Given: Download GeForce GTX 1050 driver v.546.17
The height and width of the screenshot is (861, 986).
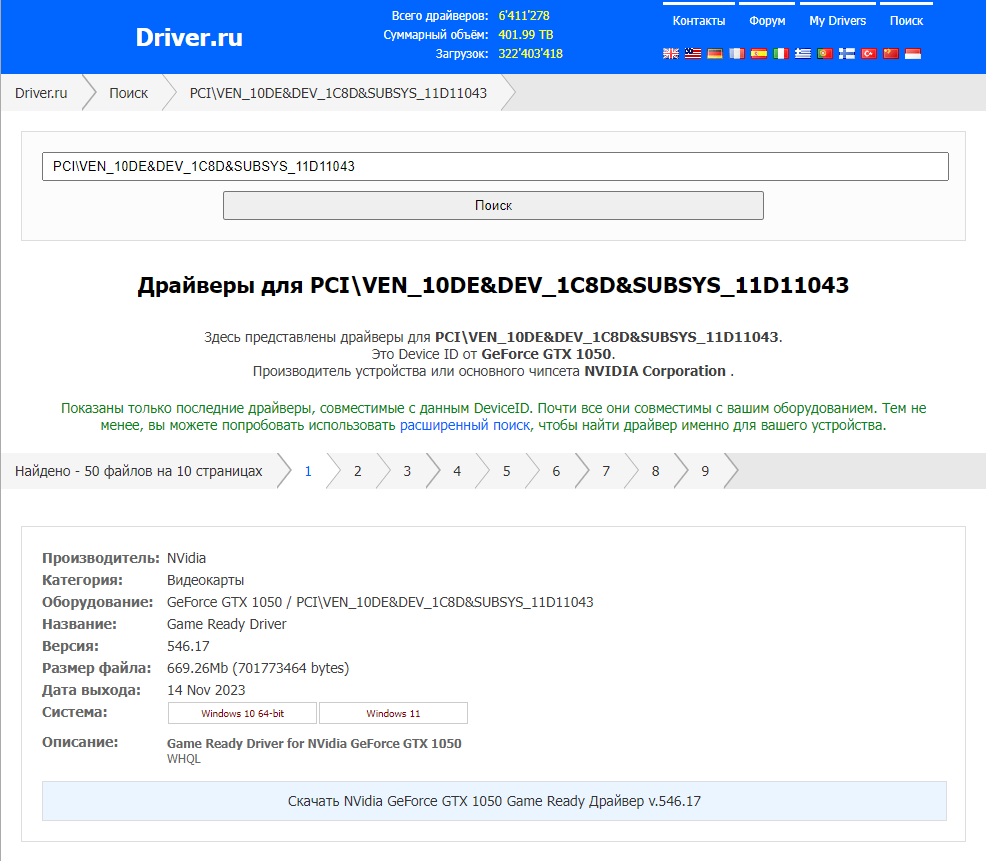Looking at the screenshot, I should (x=494, y=801).
